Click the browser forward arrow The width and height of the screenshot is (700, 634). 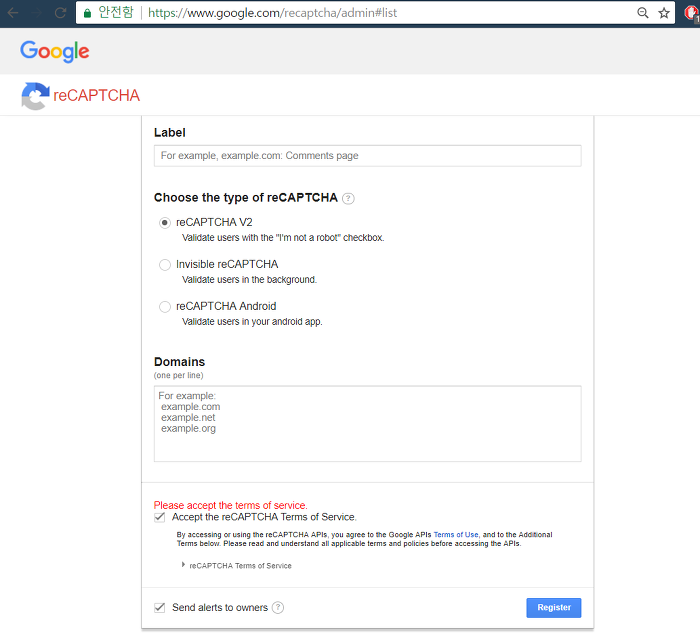coord(37,13)
